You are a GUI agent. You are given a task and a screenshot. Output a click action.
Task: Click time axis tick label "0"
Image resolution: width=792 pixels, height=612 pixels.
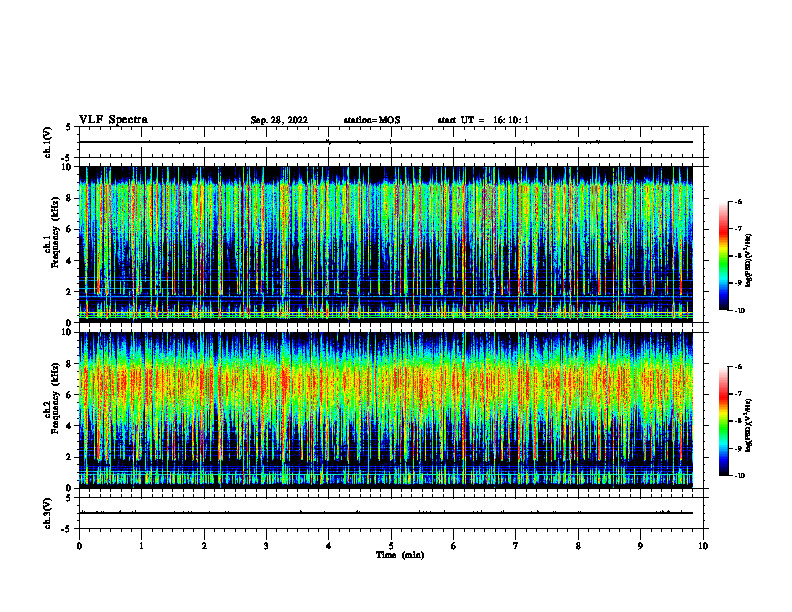[x=79, y=546]
